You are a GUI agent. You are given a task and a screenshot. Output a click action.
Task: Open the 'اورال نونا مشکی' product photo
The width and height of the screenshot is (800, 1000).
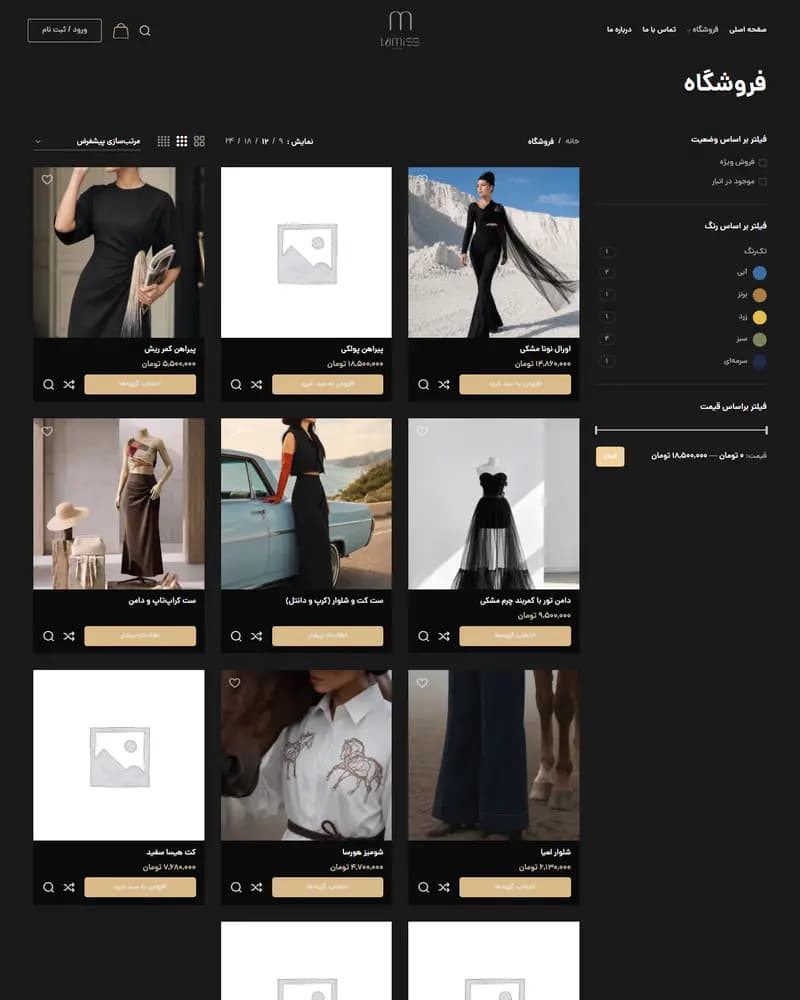494,252
